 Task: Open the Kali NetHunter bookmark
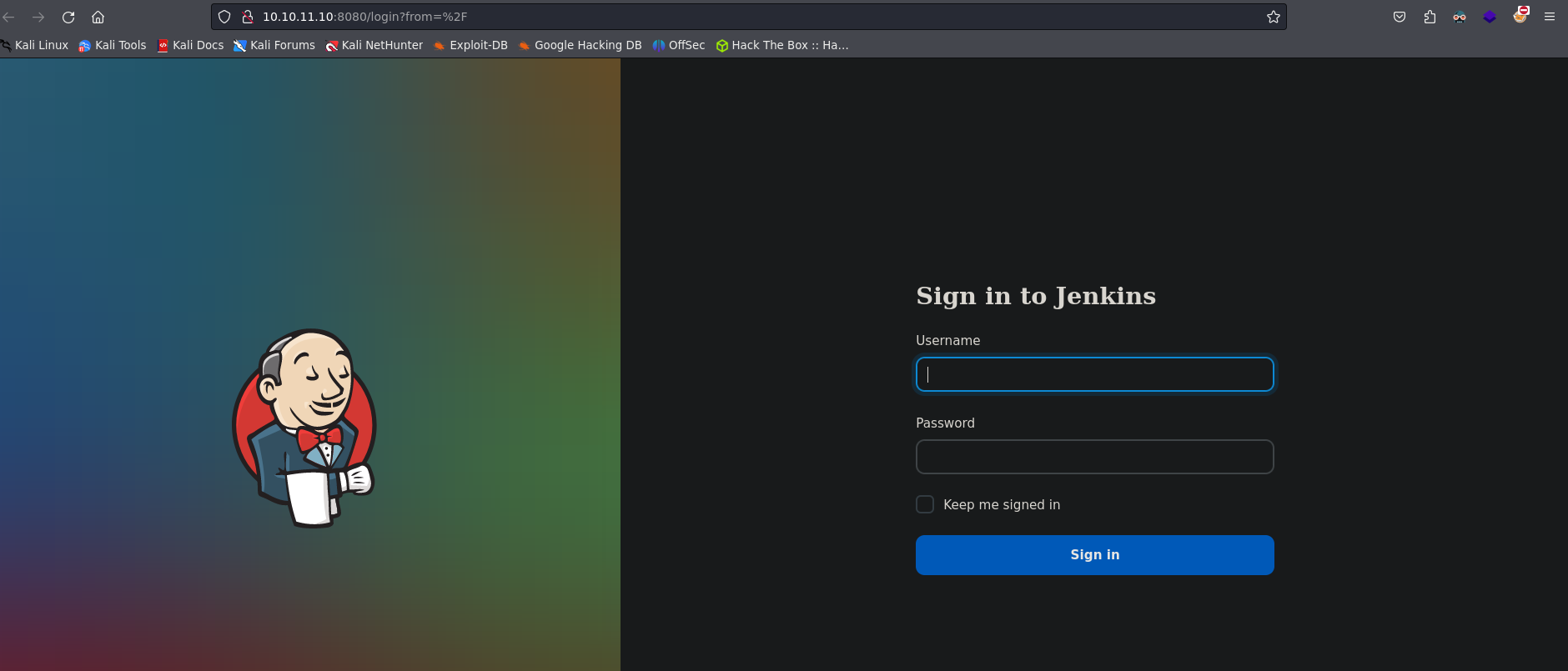(374, 45)
